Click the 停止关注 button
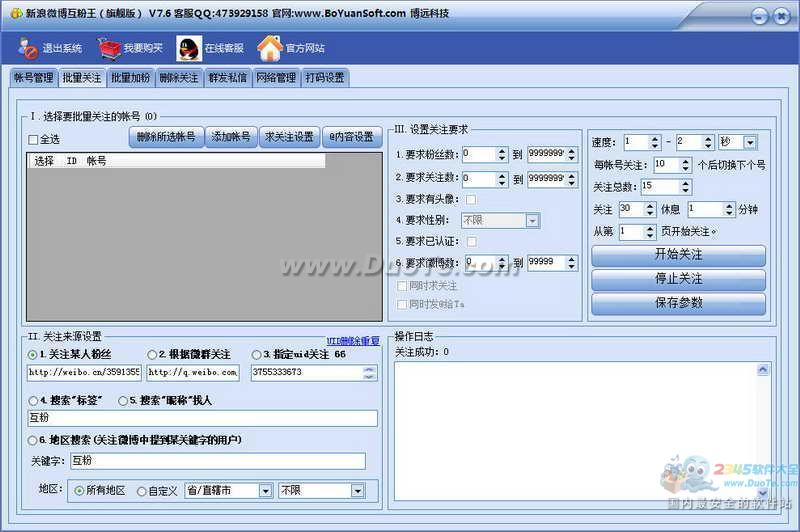 click(x=679, y=279)
